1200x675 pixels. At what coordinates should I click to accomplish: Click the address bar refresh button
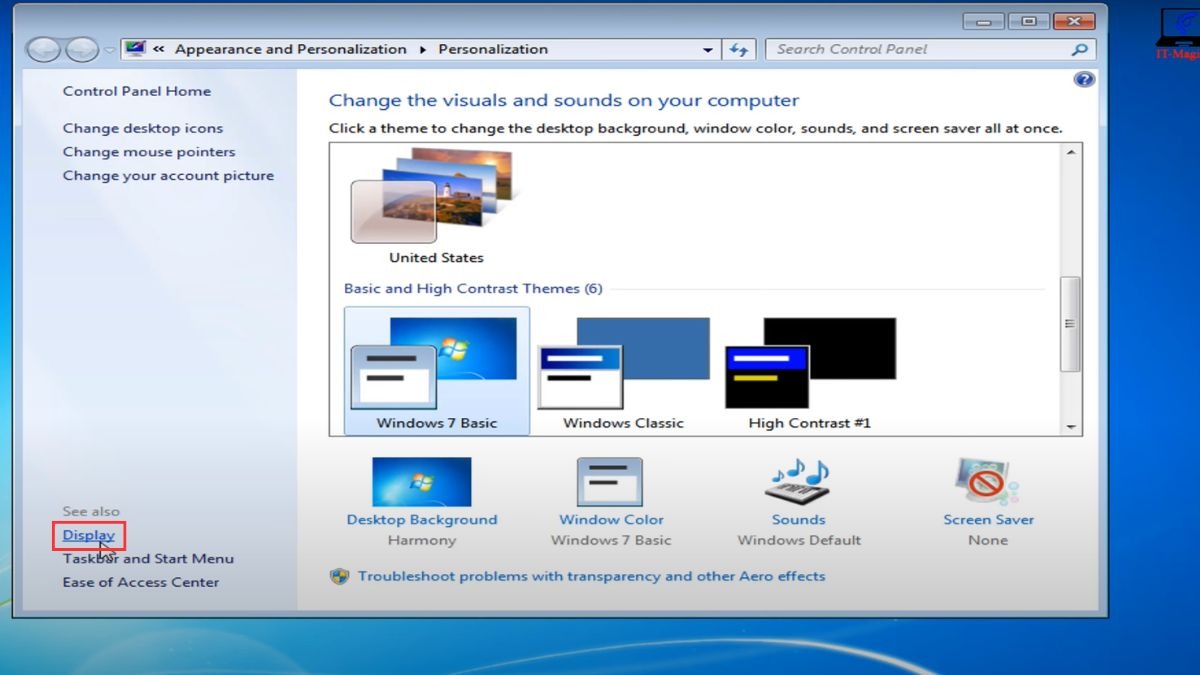click(739, 49)
